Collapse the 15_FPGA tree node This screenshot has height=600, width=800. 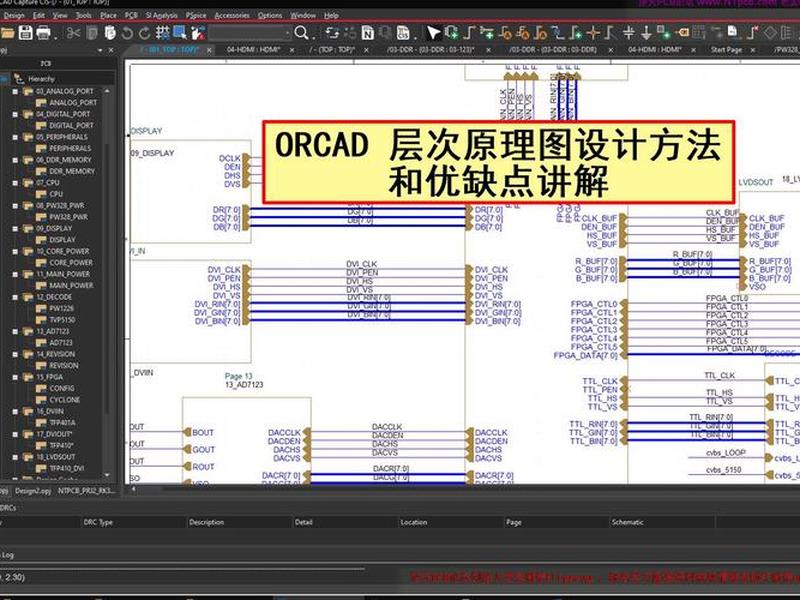(x=15, y=377)
